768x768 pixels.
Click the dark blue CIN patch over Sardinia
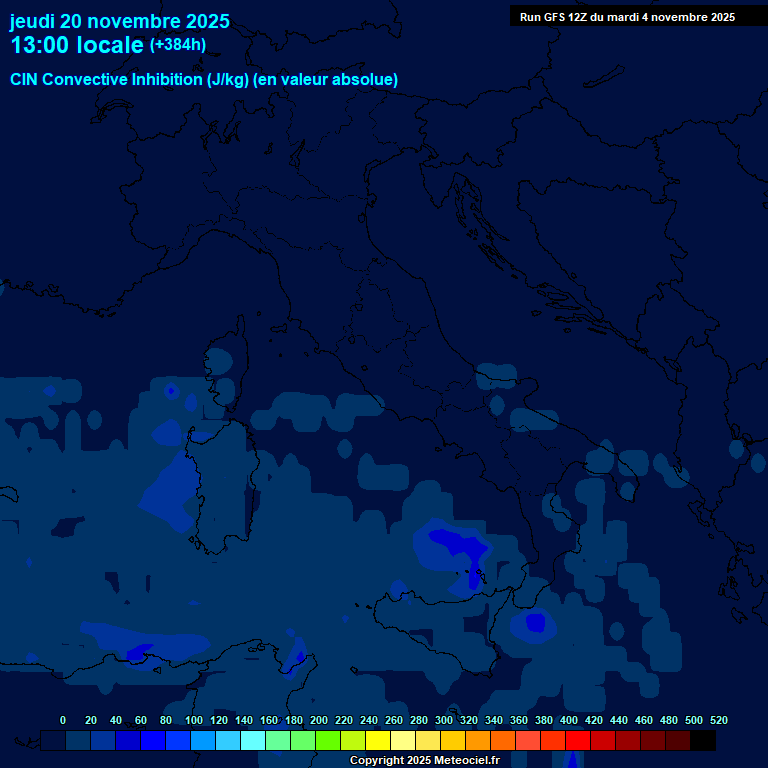pyautogui.click(x=170, y=490)
